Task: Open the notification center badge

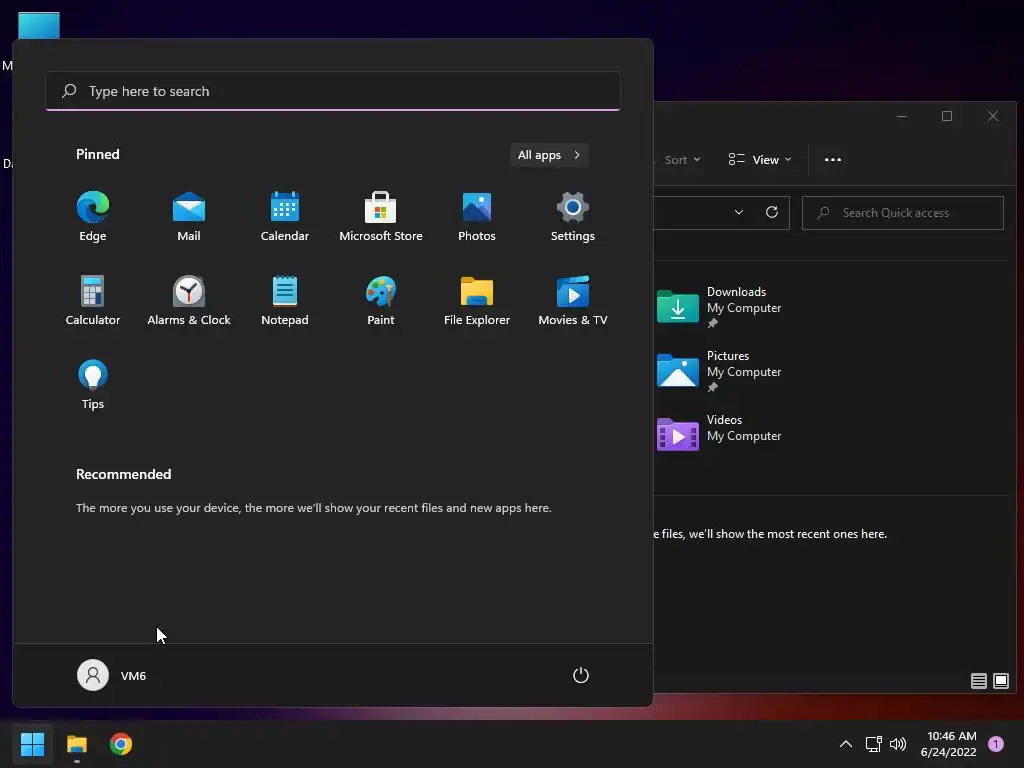Action: [x=996, y=744]
